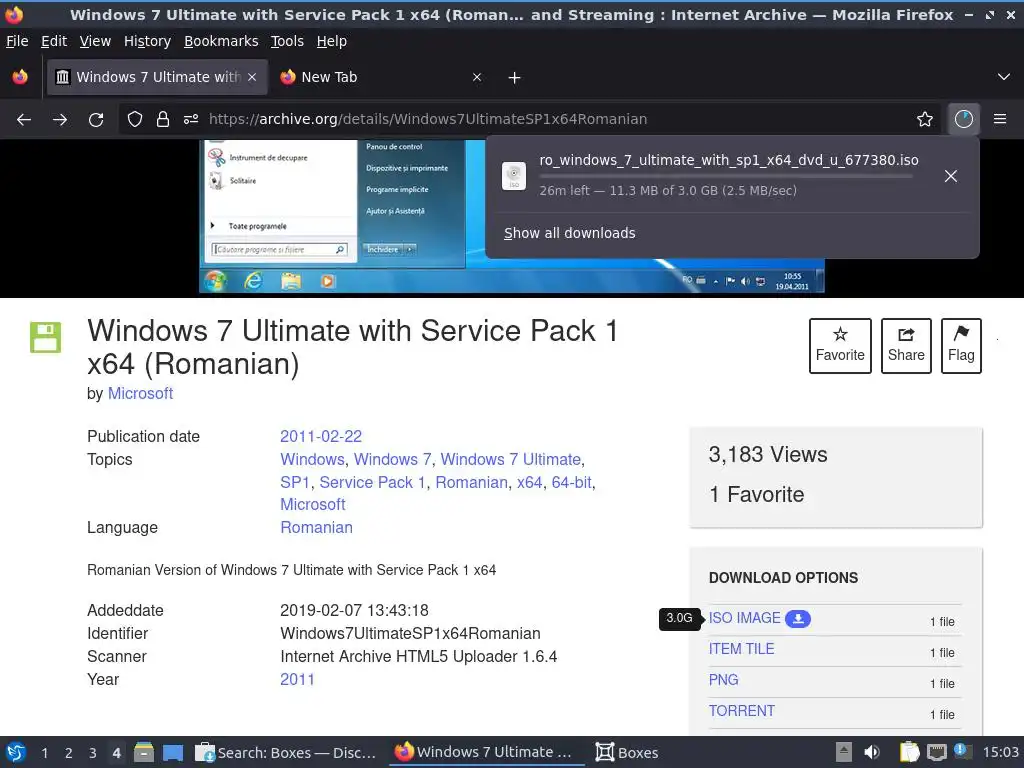This screenshot has height=768, width=1024.
Task: Switch to workspace 3
Action: (x=93, y=753)
